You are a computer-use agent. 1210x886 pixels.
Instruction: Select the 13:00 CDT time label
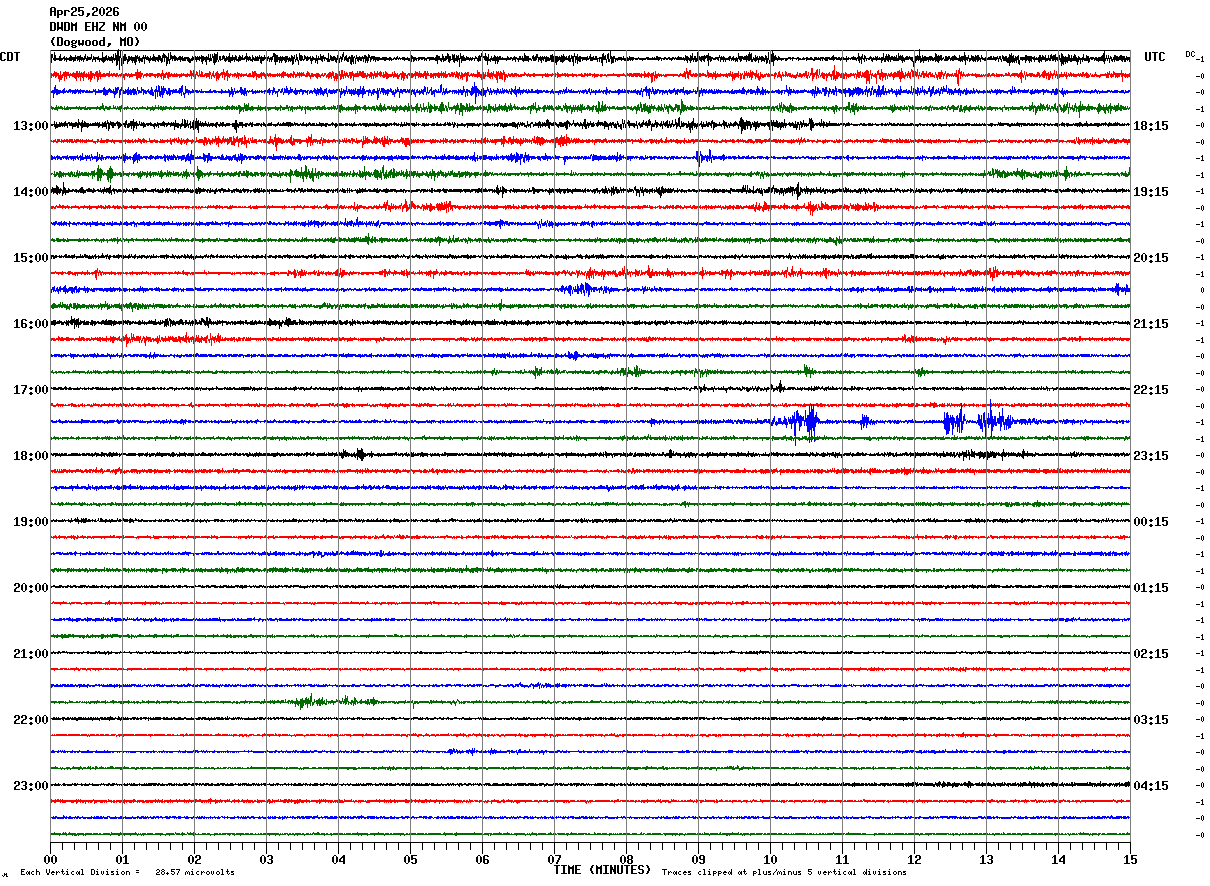click(x=31, y=126)
